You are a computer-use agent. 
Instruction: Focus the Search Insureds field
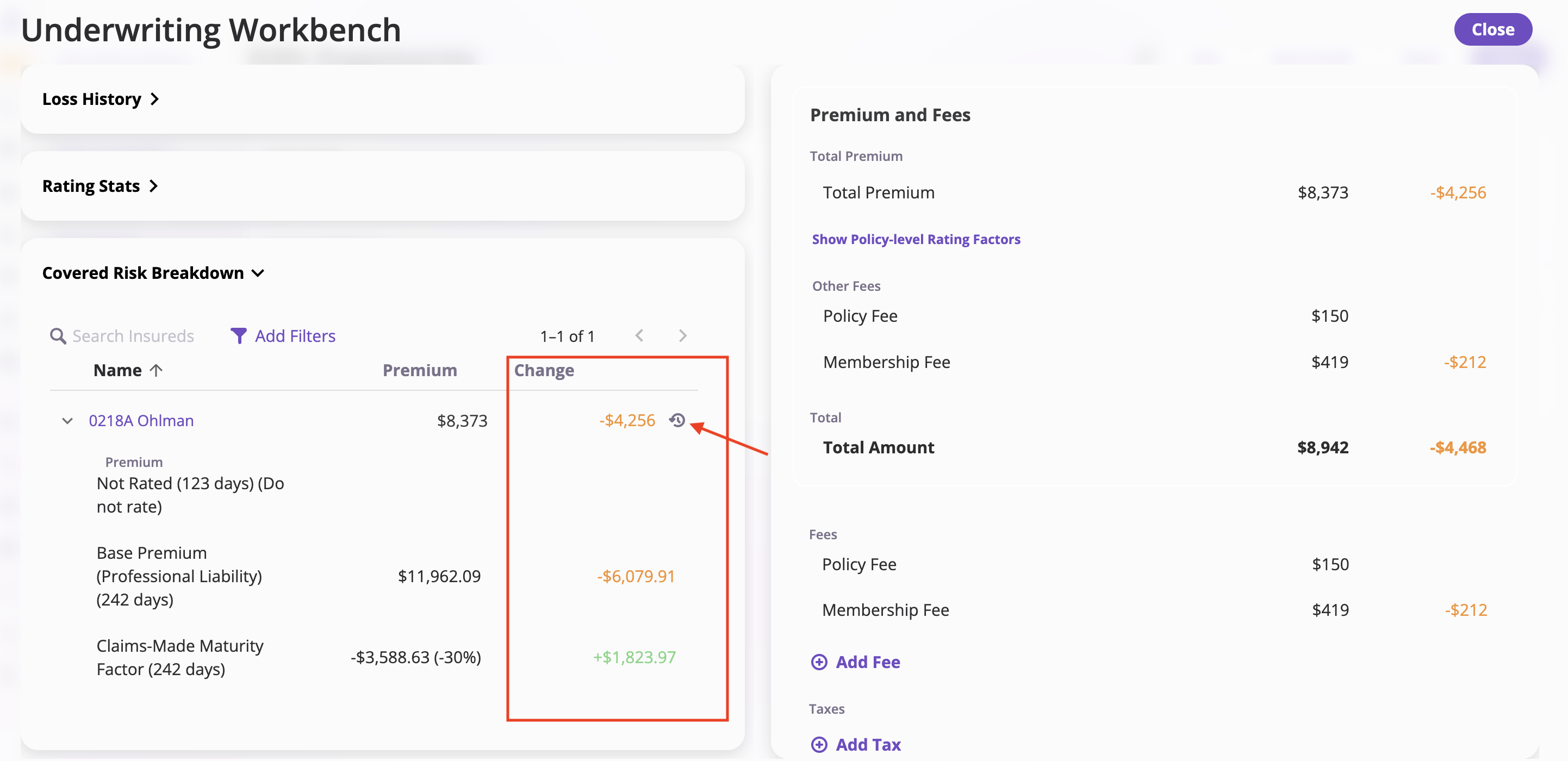tap(133, 336)
